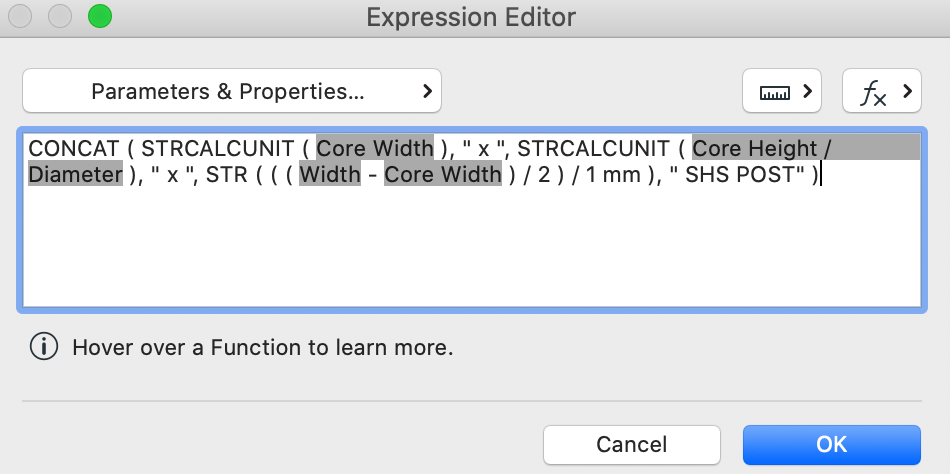Click the info icon beside the hint
This screenshot has height=474, width=950.
pyautogui.click(x=43, y=348)
